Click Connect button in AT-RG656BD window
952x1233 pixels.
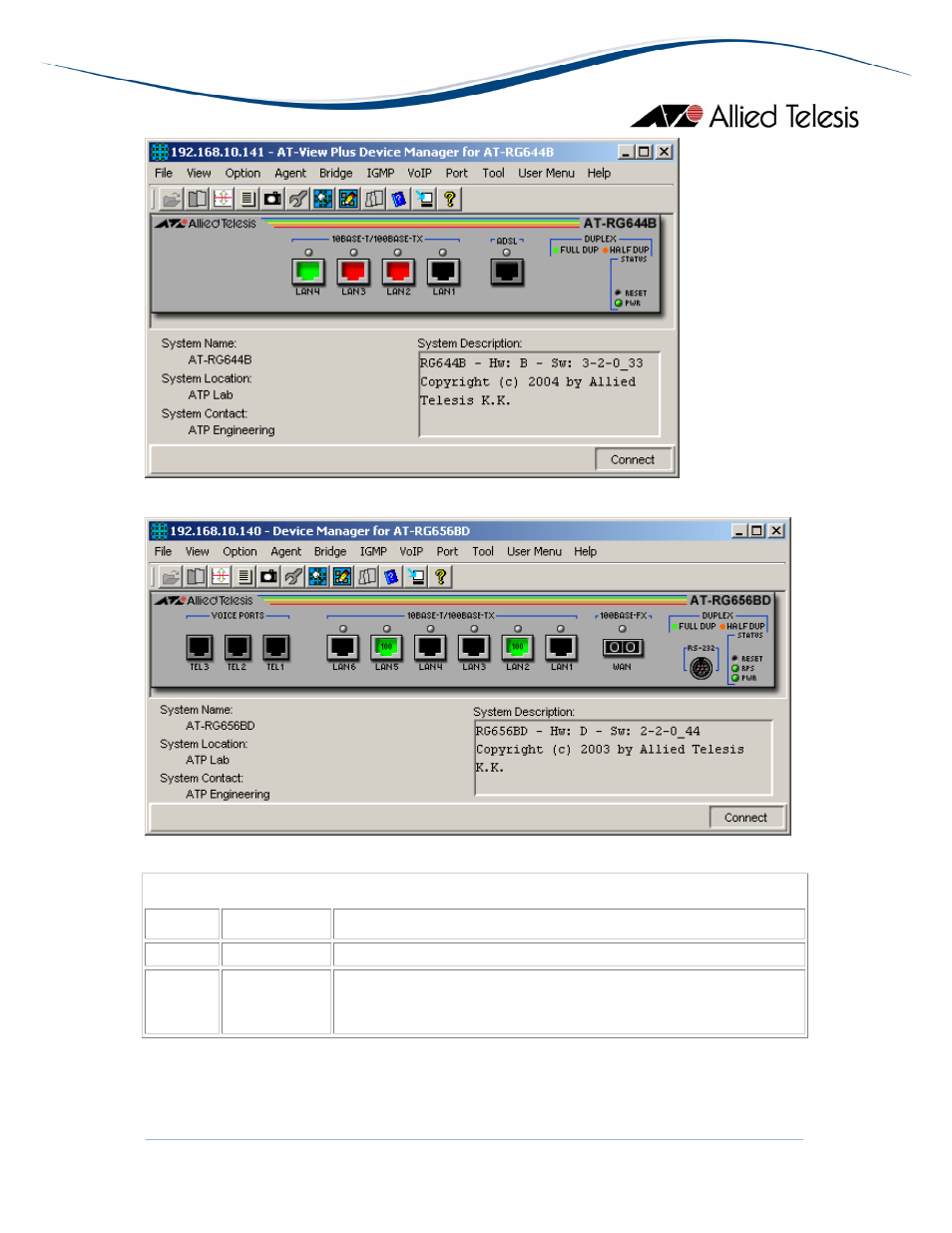[746, 818]
